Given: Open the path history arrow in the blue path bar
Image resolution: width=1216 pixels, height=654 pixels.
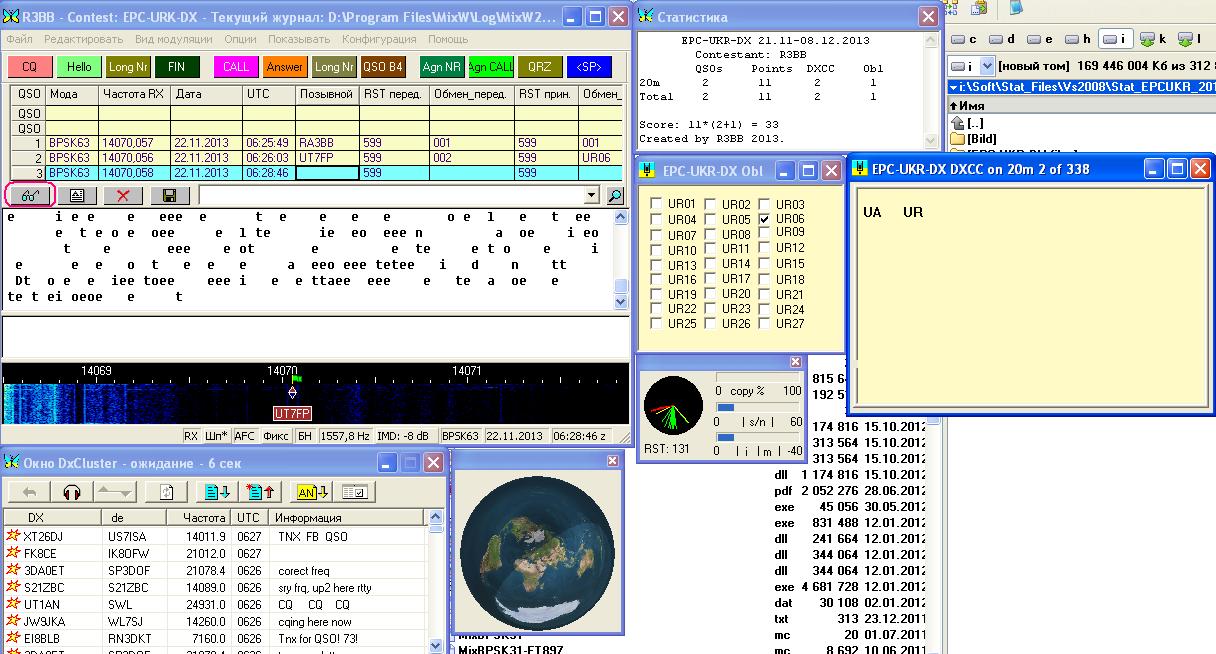Looking at the screenshot, I should (953, 87).
